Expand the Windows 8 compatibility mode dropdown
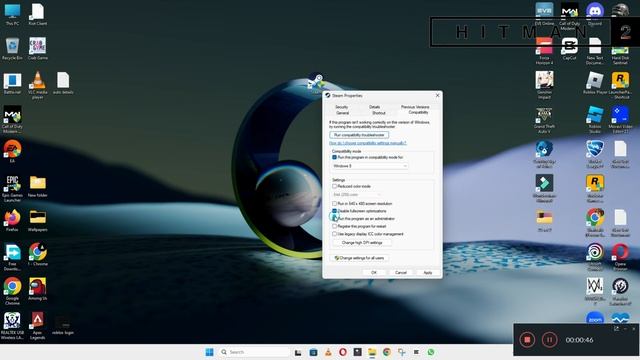Viewport: 640px width, 360px height. tap(370, 166)
